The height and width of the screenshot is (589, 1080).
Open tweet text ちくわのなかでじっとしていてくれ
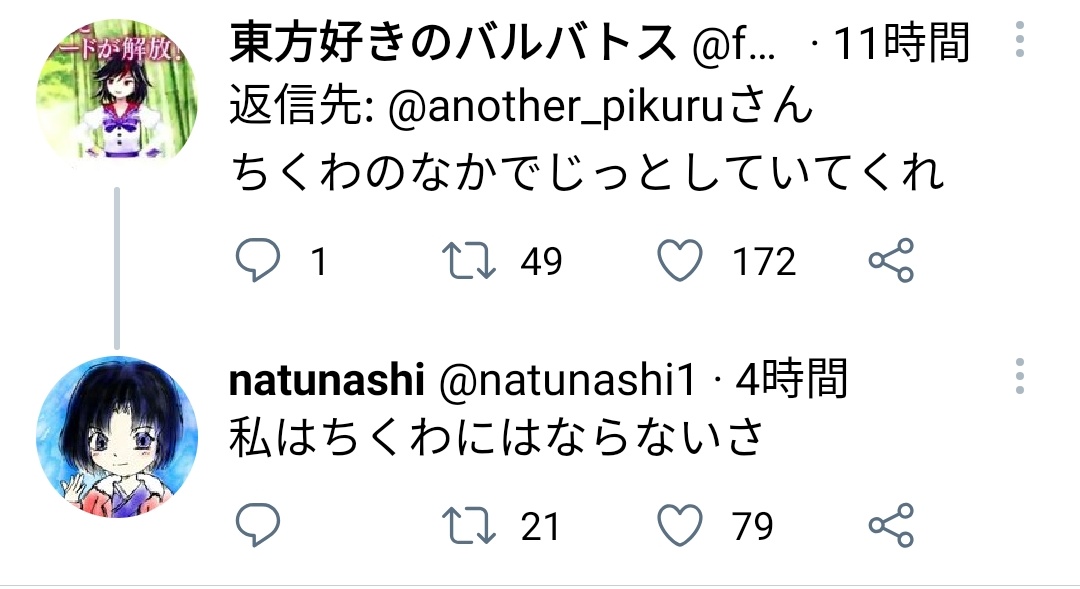tap(588, 173)
